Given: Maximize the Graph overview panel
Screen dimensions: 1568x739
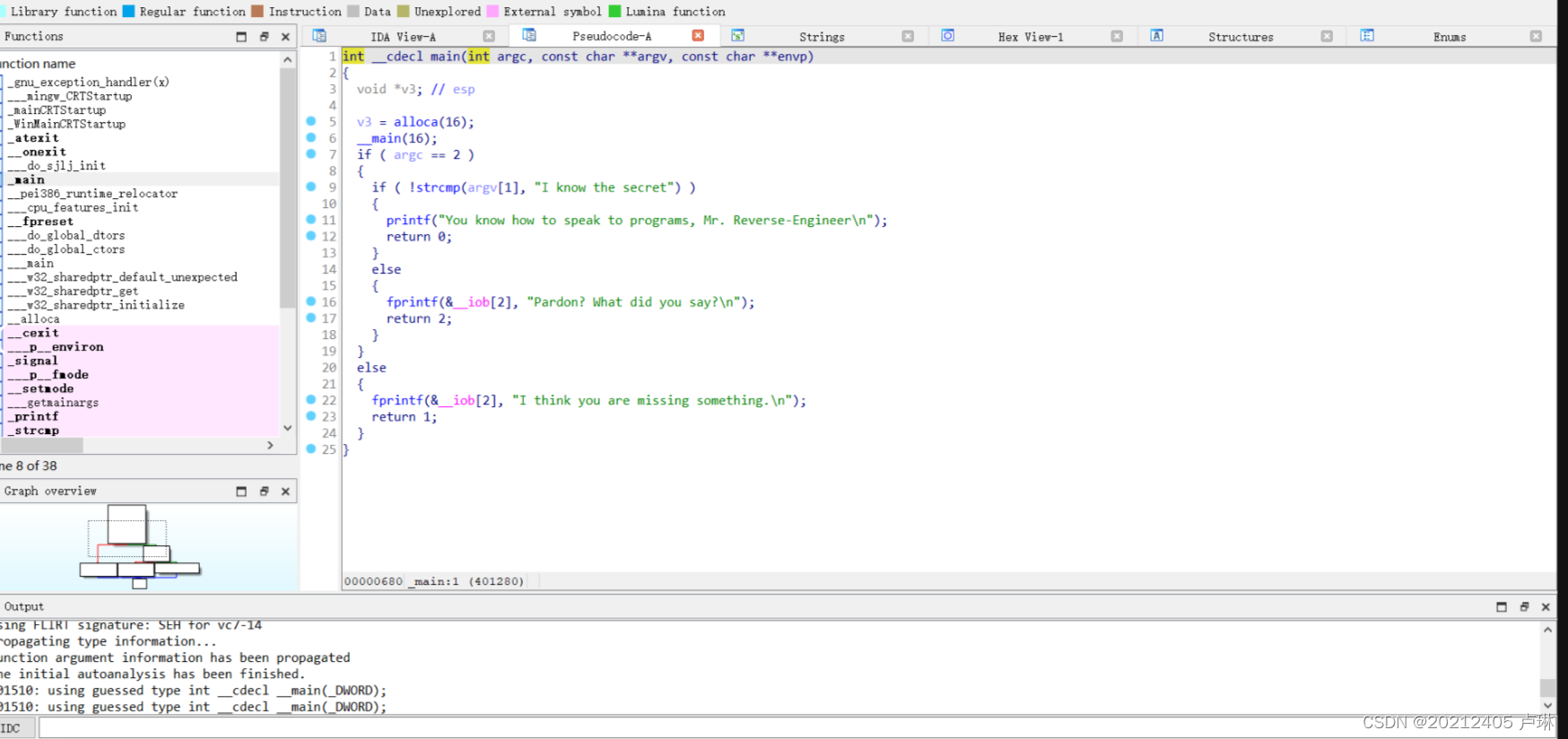Looking at the screenshot, I should point(241,491).
